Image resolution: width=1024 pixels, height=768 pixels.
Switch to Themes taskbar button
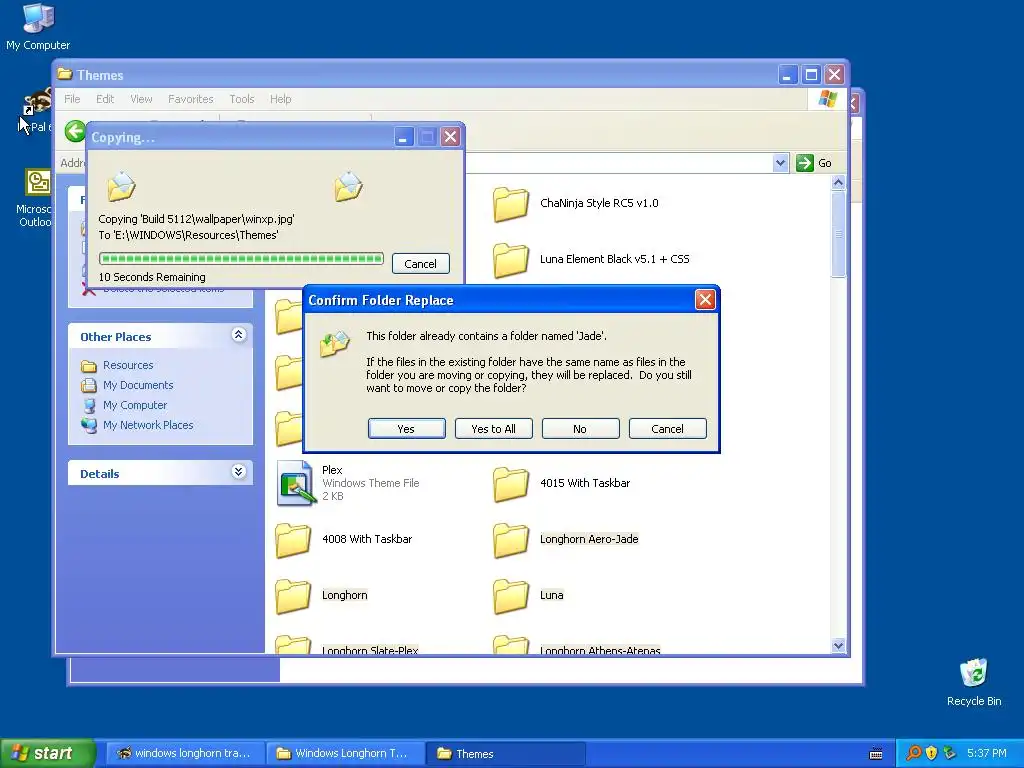coord(505,753)
